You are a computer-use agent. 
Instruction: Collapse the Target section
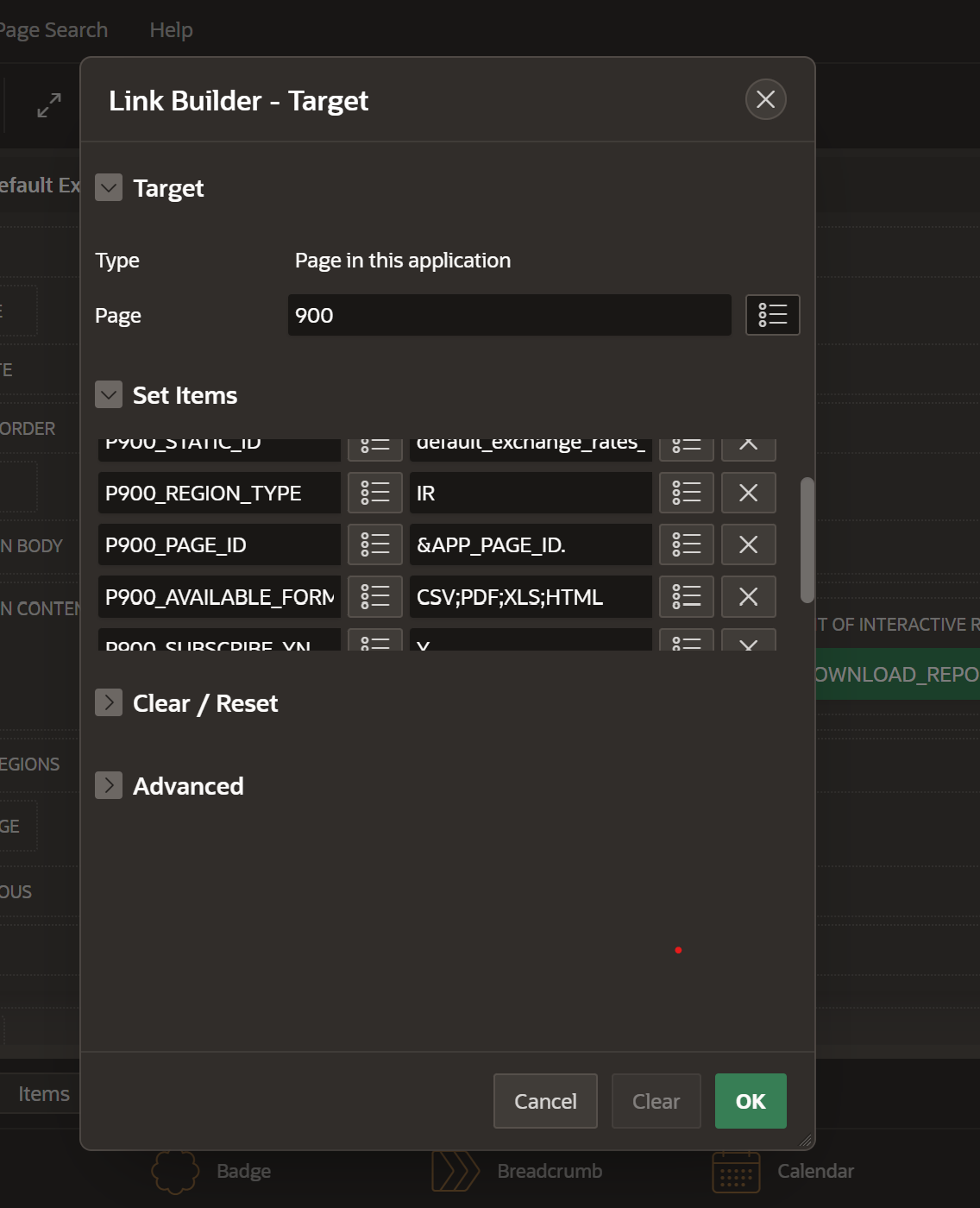pos(109,187)
